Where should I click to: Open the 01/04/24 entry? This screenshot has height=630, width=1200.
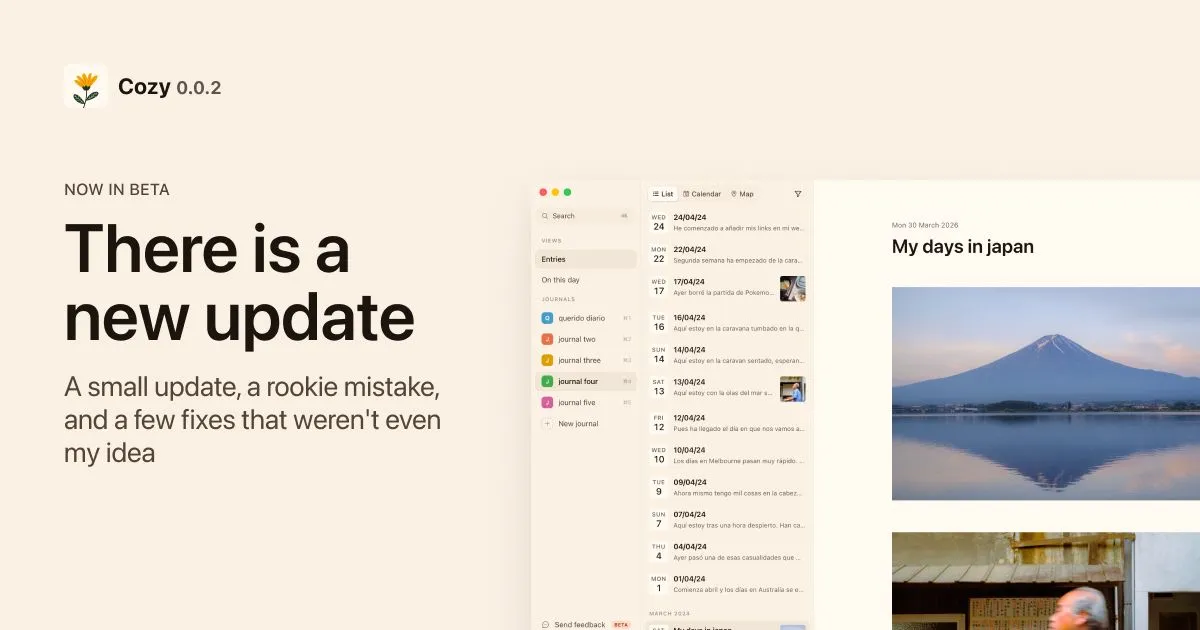tap(727, 583)
